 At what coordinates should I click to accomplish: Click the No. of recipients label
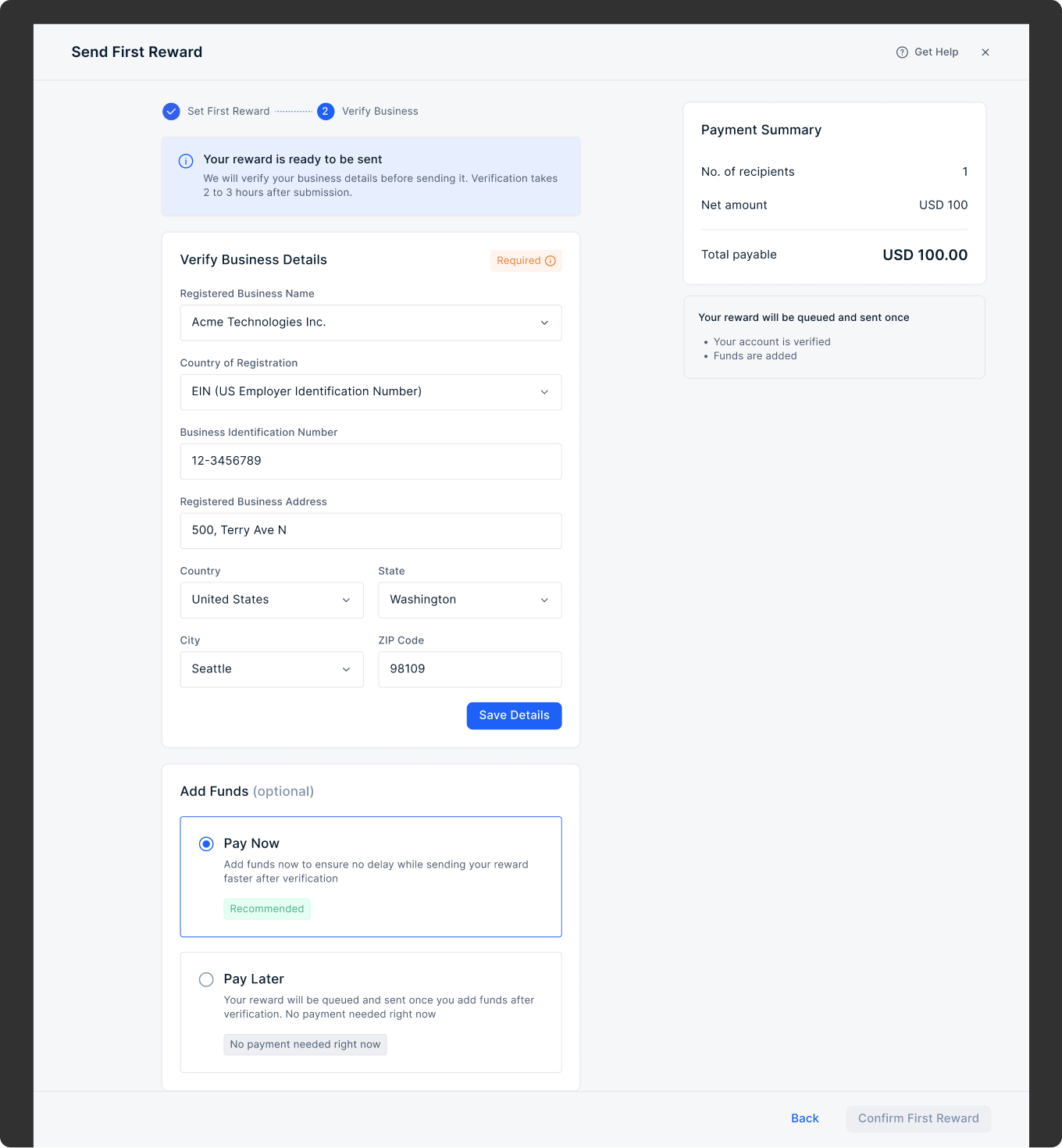(748, 172)
